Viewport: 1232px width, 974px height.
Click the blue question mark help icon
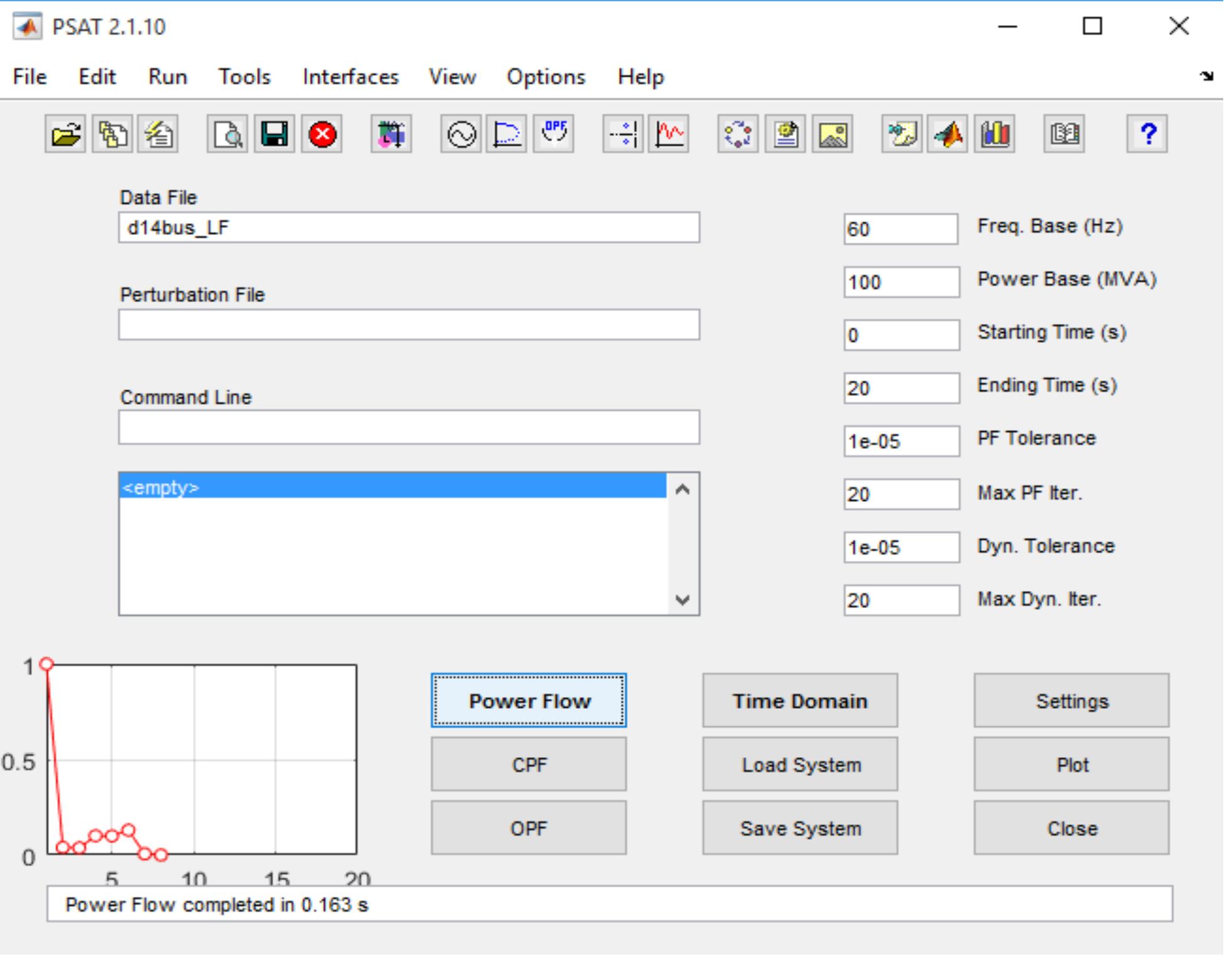click(x=1147, y=134)
